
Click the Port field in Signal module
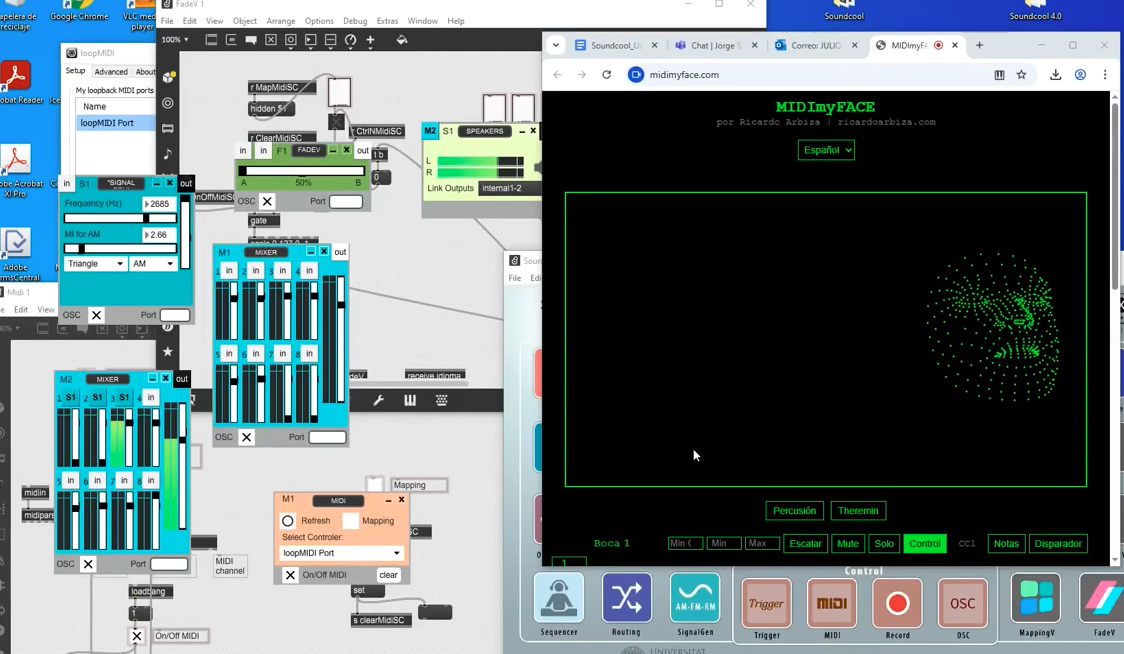pos(174,315)
